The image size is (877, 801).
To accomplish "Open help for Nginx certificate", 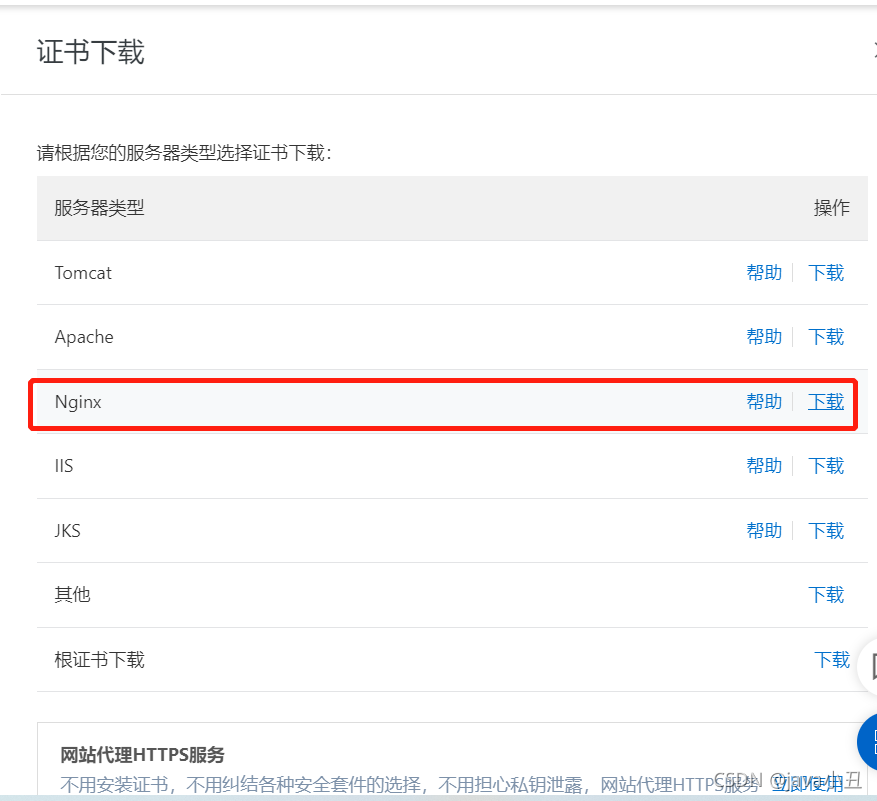I will coord(764,402).
